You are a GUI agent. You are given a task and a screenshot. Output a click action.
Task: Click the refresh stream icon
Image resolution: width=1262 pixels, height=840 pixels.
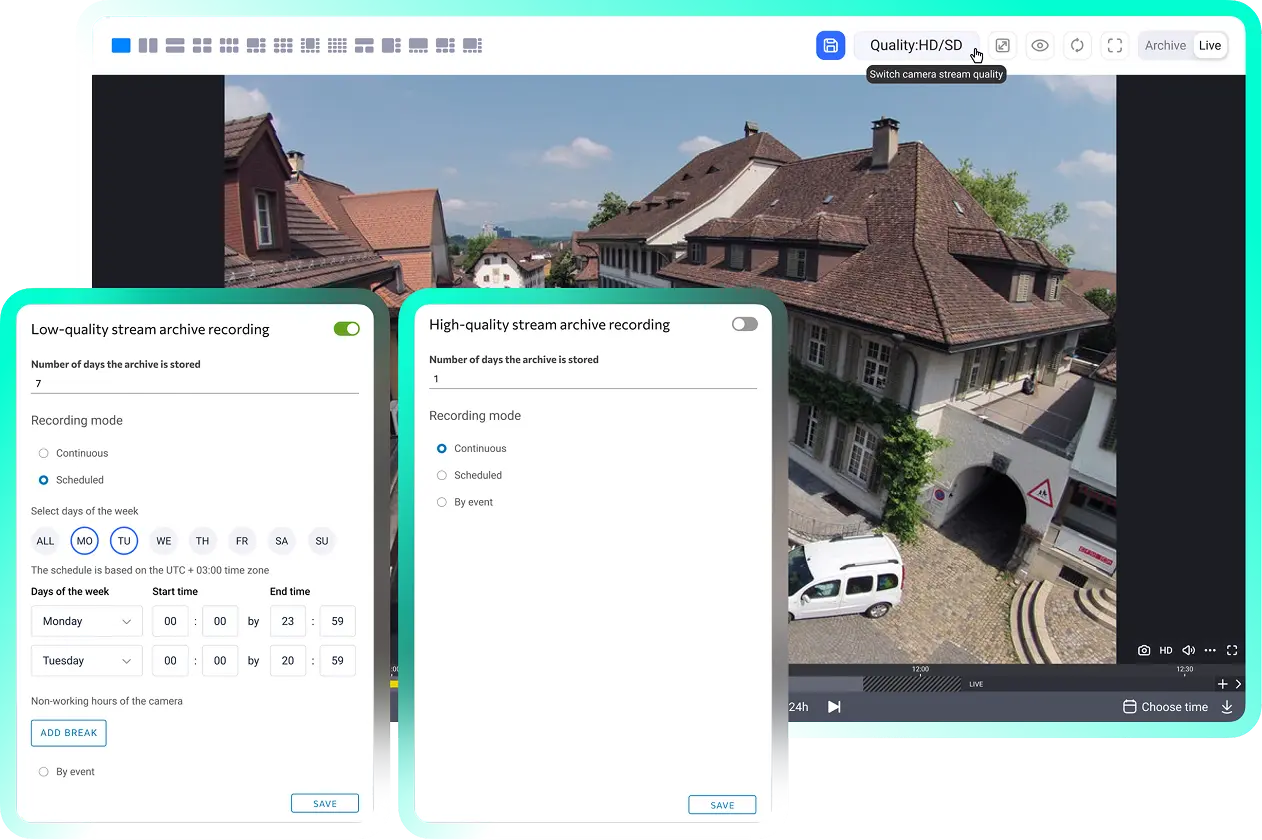pyautogui.click(x=1077, y=46)
